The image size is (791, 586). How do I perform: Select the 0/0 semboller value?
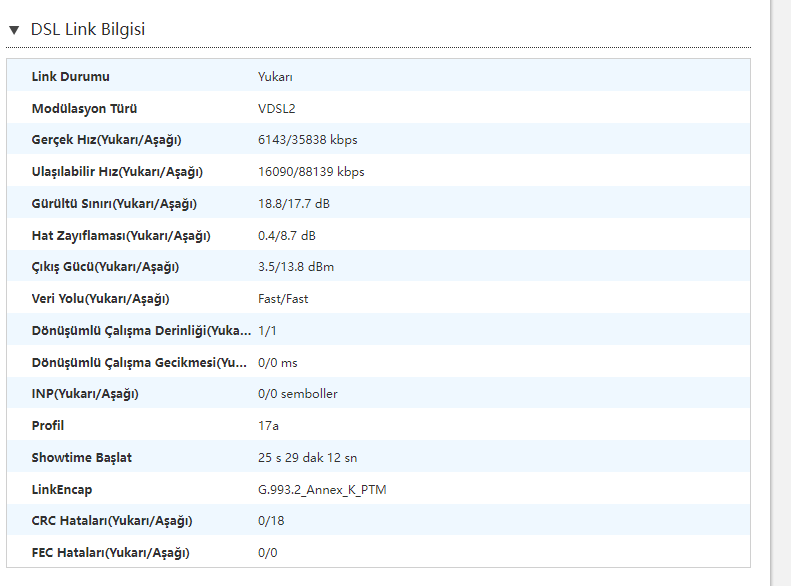pos(298,394)
